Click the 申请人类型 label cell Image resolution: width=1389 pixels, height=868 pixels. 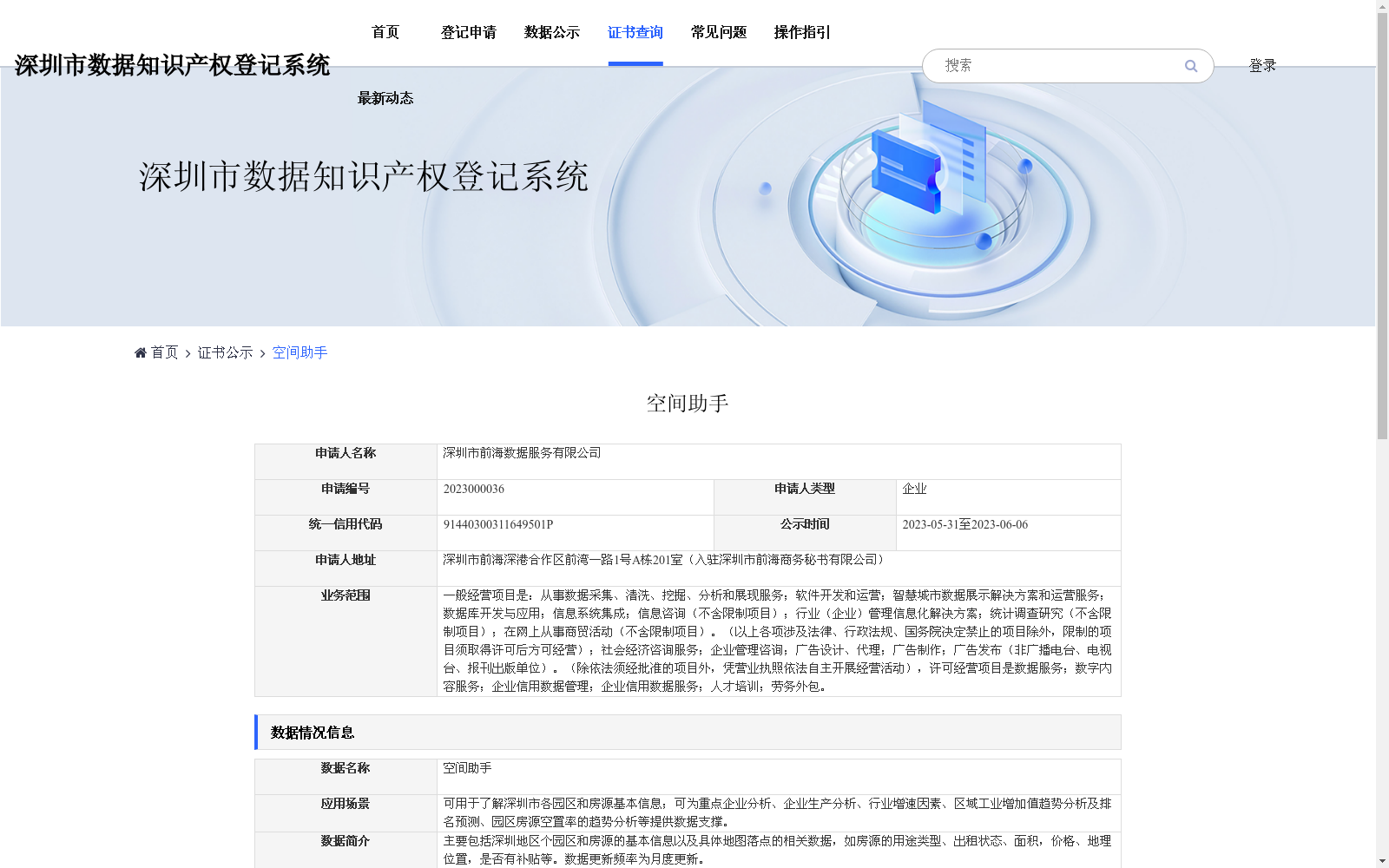coord(805,497)
